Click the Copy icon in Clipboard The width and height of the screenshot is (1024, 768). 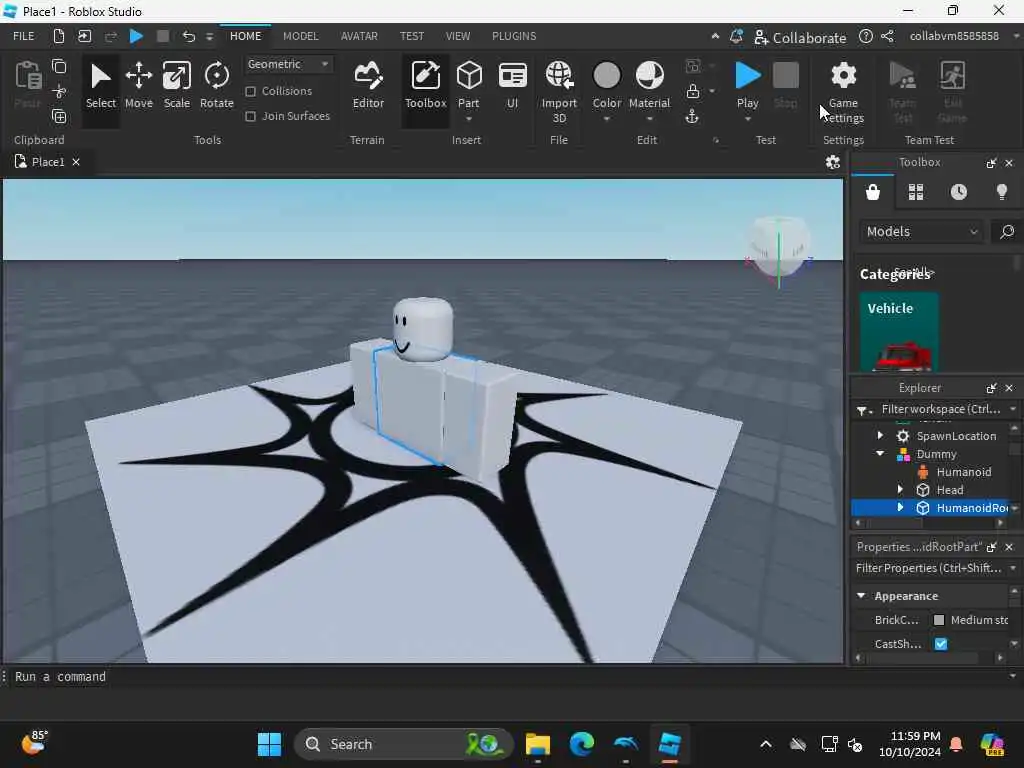coord(59,66)
